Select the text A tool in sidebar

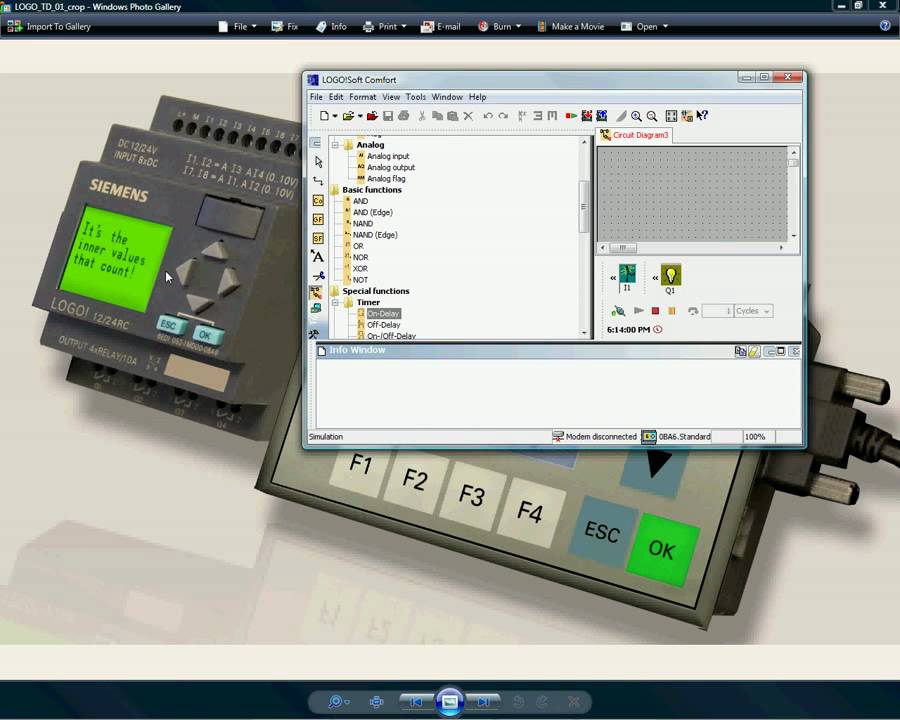(317, 257)
